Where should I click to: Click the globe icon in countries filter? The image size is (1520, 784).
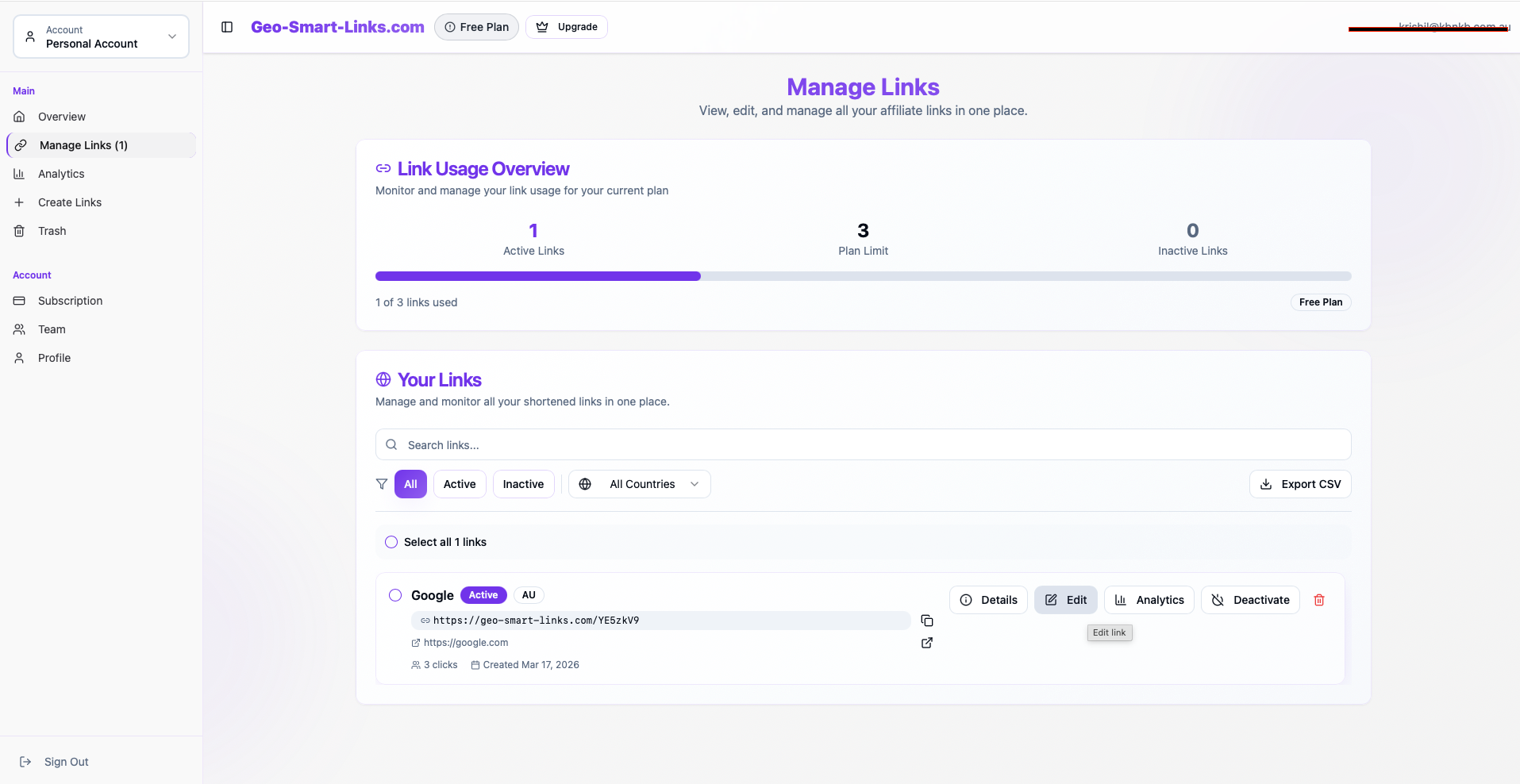[585, 484]
